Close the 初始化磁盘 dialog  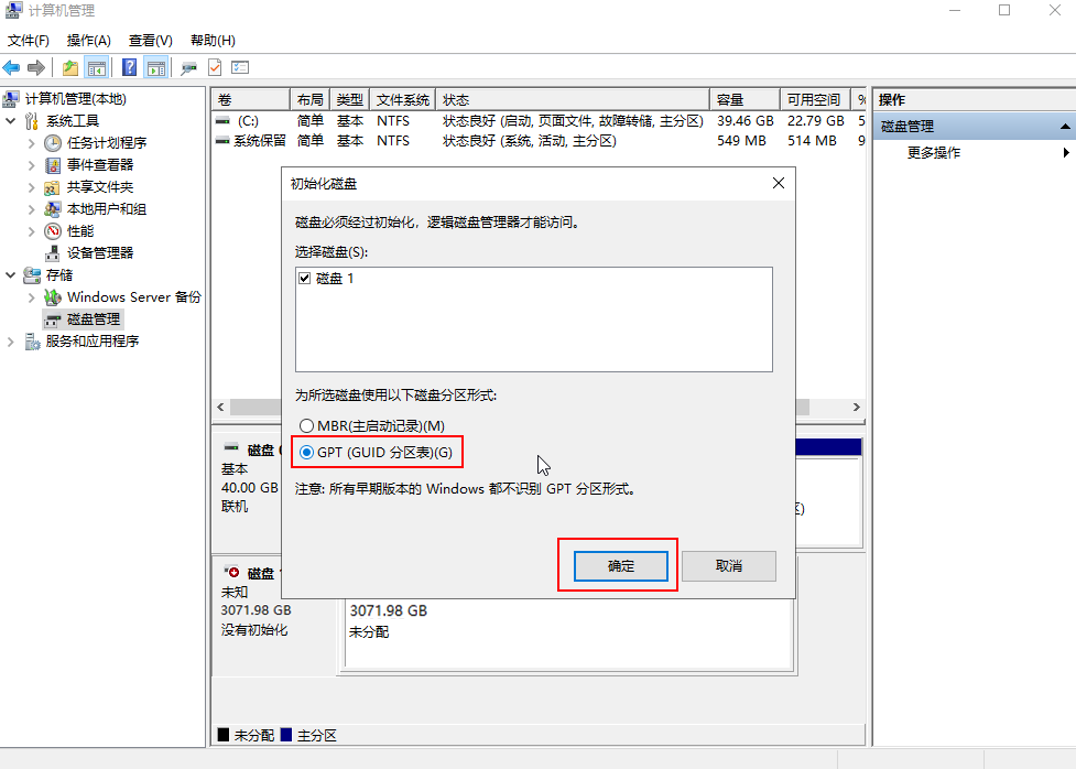778,183
